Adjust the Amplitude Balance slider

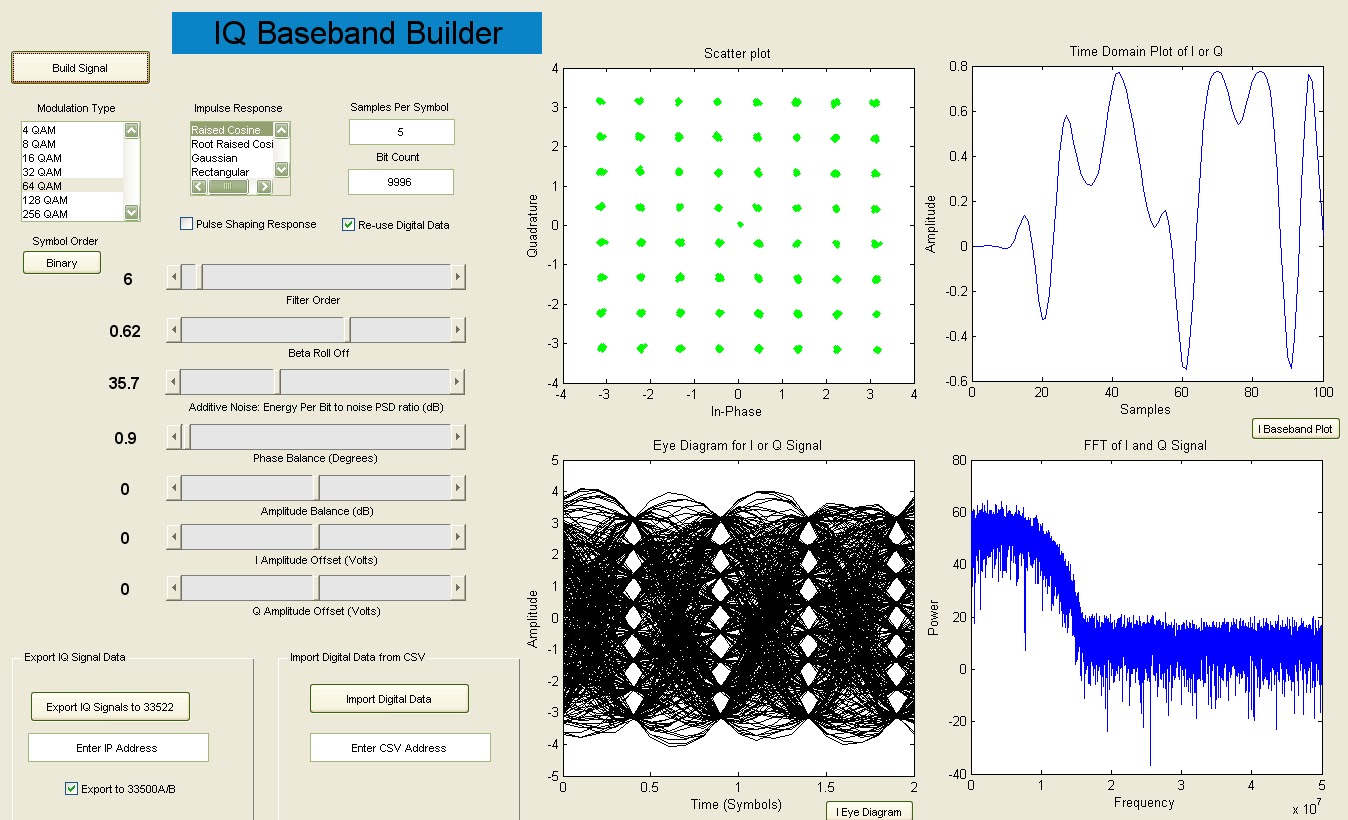[x=316, y=486]
